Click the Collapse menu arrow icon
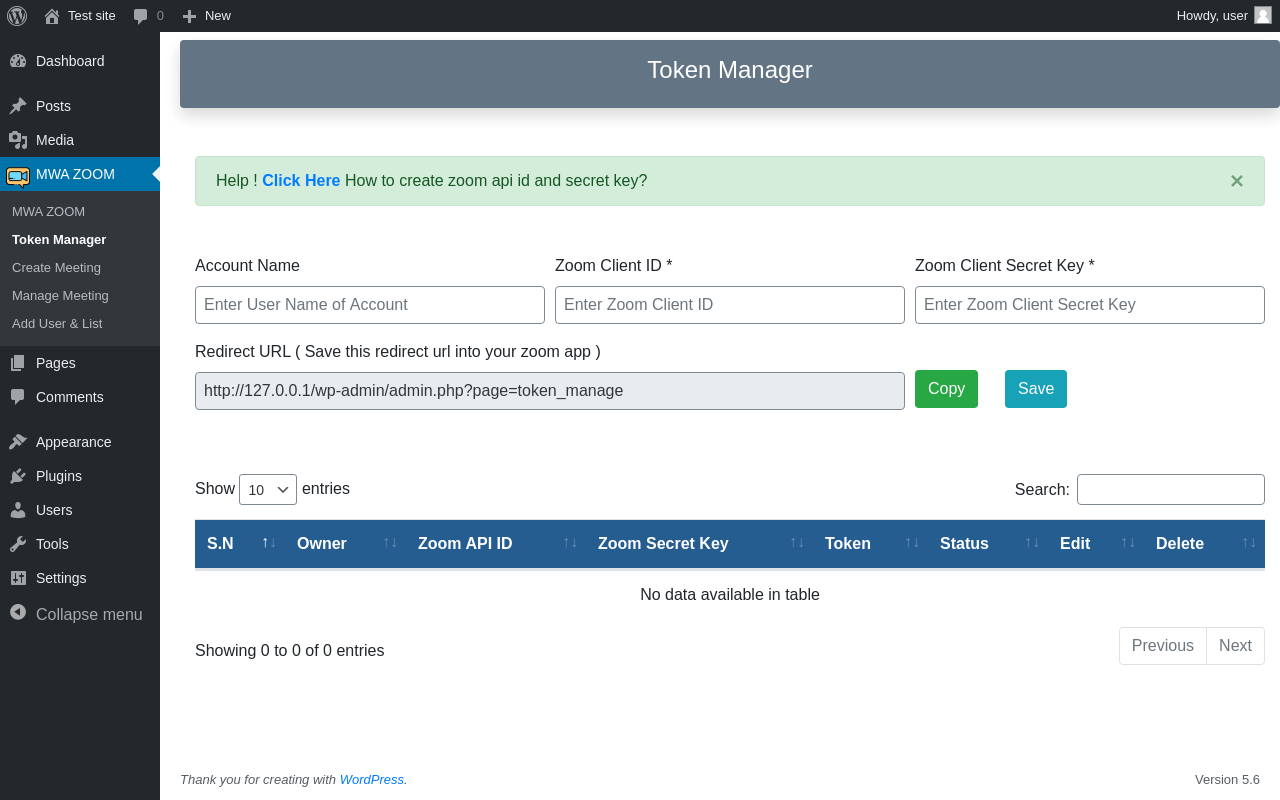The height and width of the screenshot is (800, 1280). point(18,612)
